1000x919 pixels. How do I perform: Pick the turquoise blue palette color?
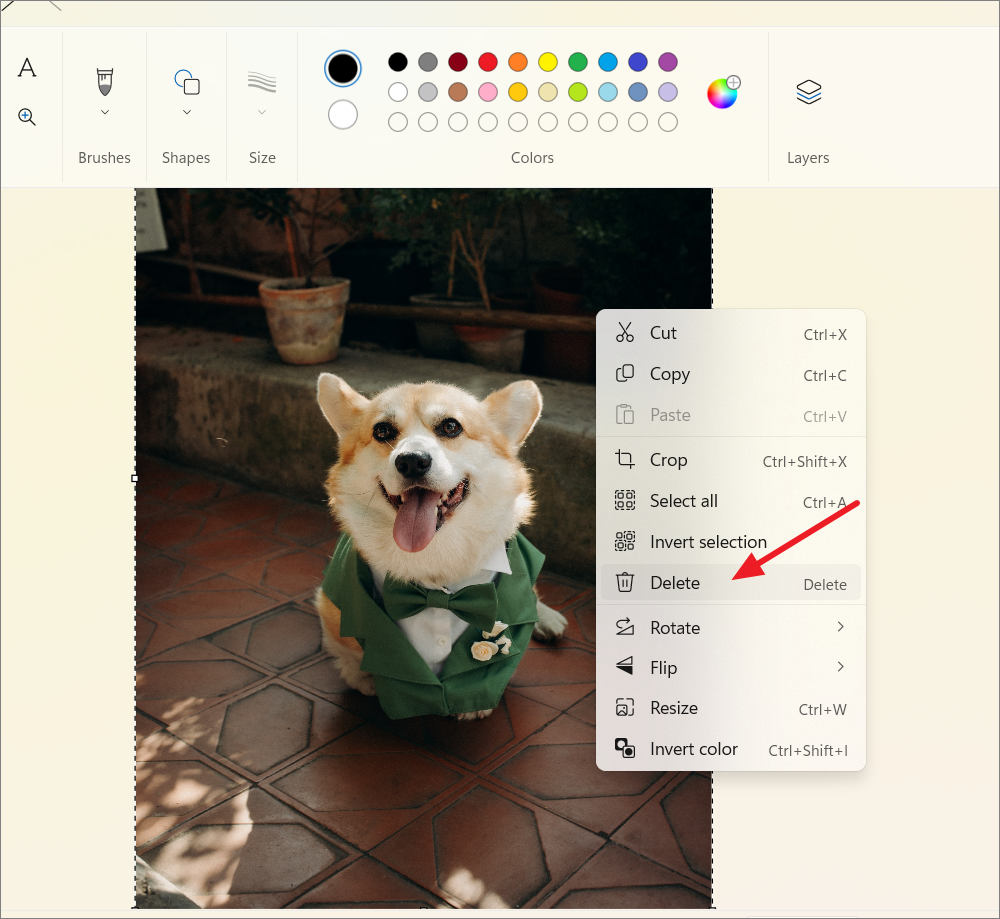tap(608, 62)
